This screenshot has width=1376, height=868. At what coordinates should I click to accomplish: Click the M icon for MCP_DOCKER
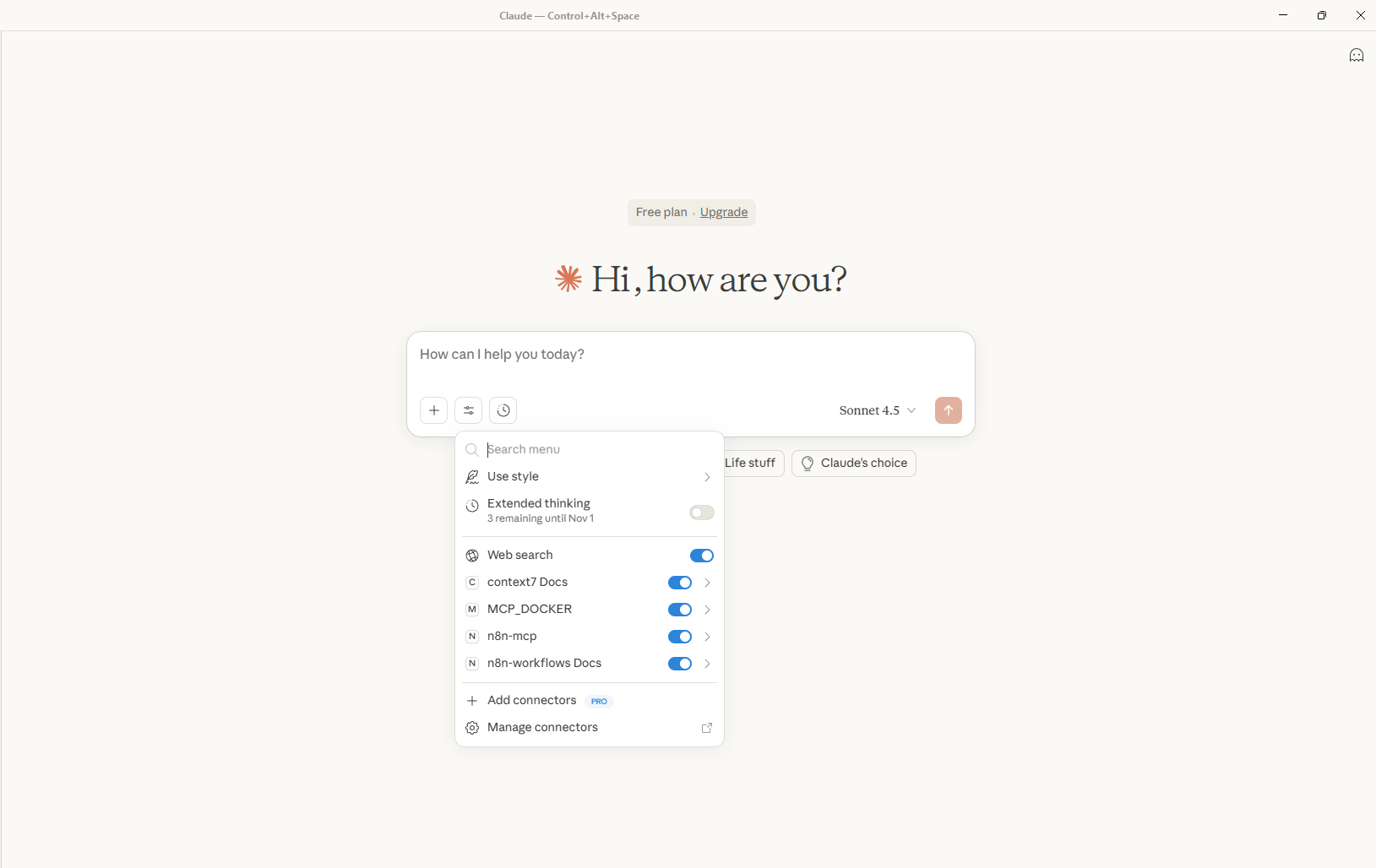(472, 610)
